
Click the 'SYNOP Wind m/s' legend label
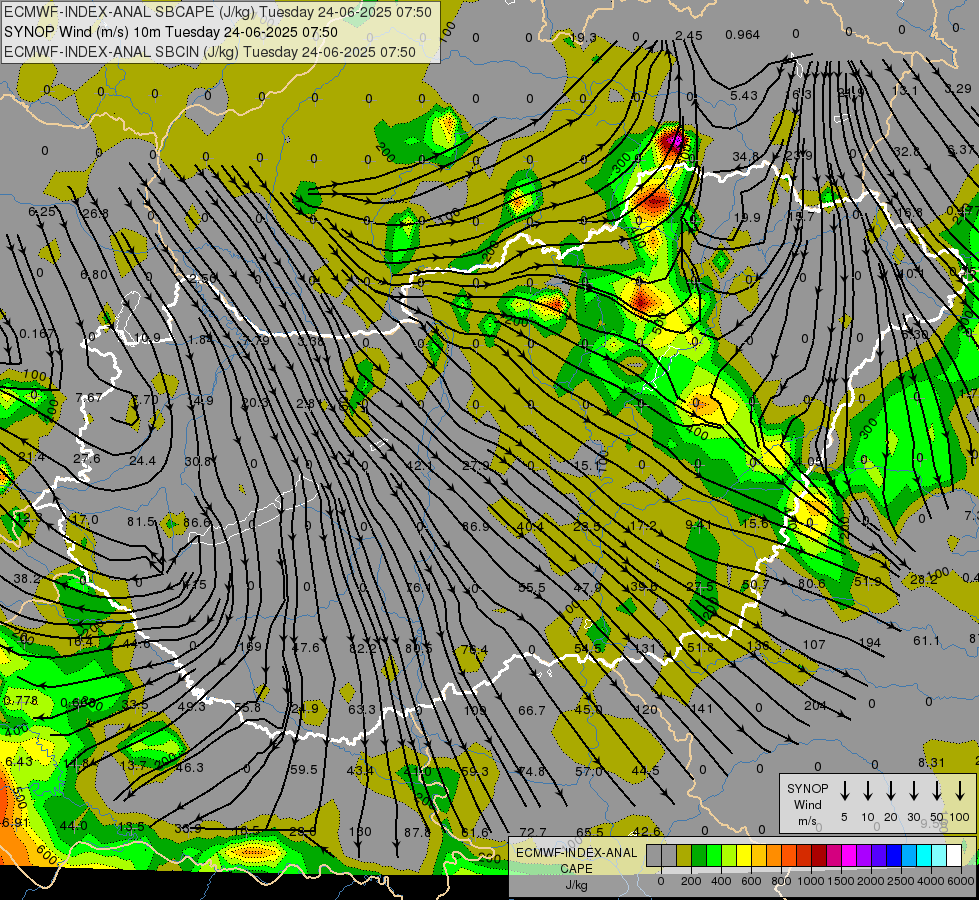coord(807,804)
